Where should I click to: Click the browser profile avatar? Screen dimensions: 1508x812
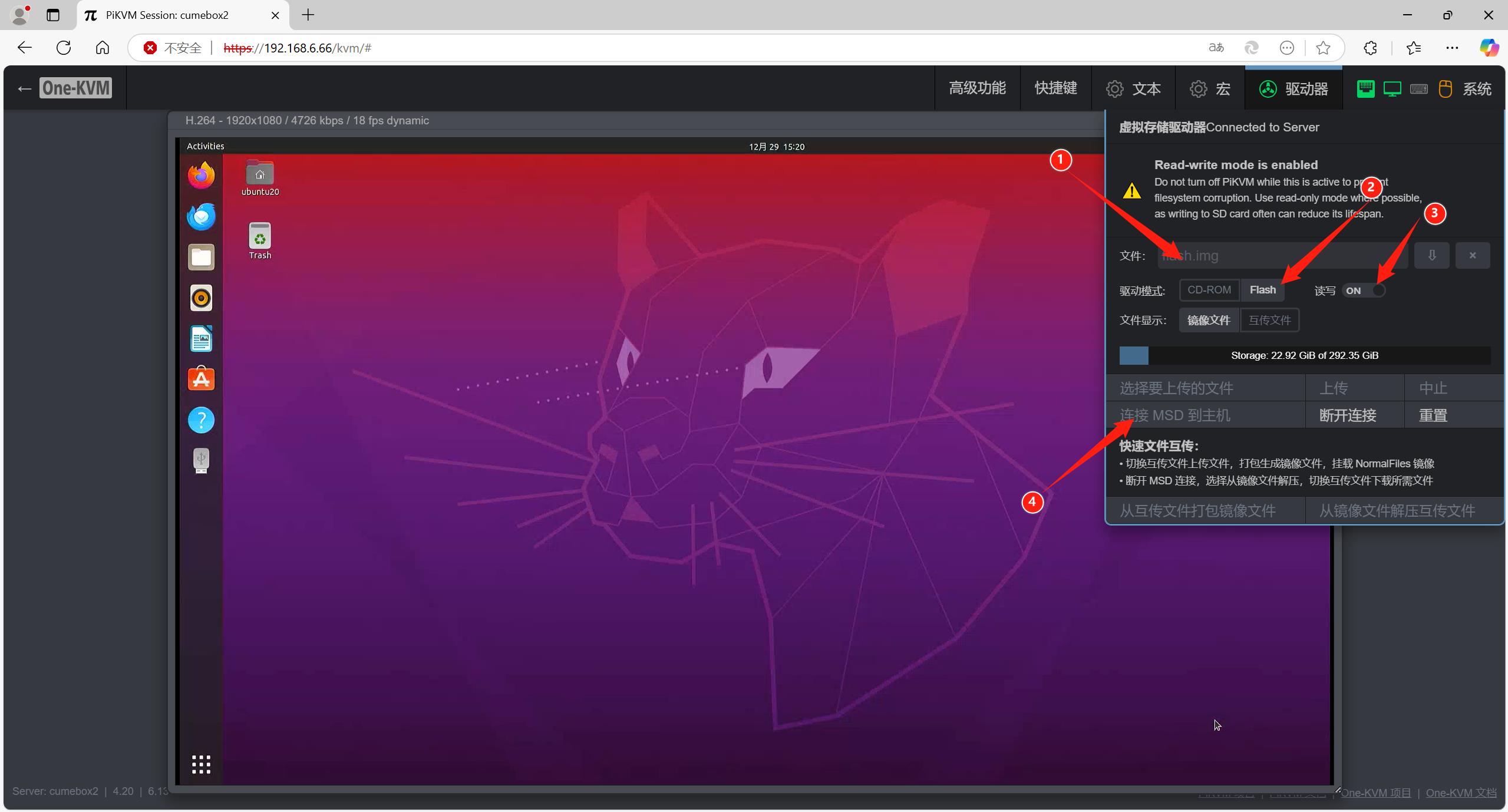(x=19, y=15)
